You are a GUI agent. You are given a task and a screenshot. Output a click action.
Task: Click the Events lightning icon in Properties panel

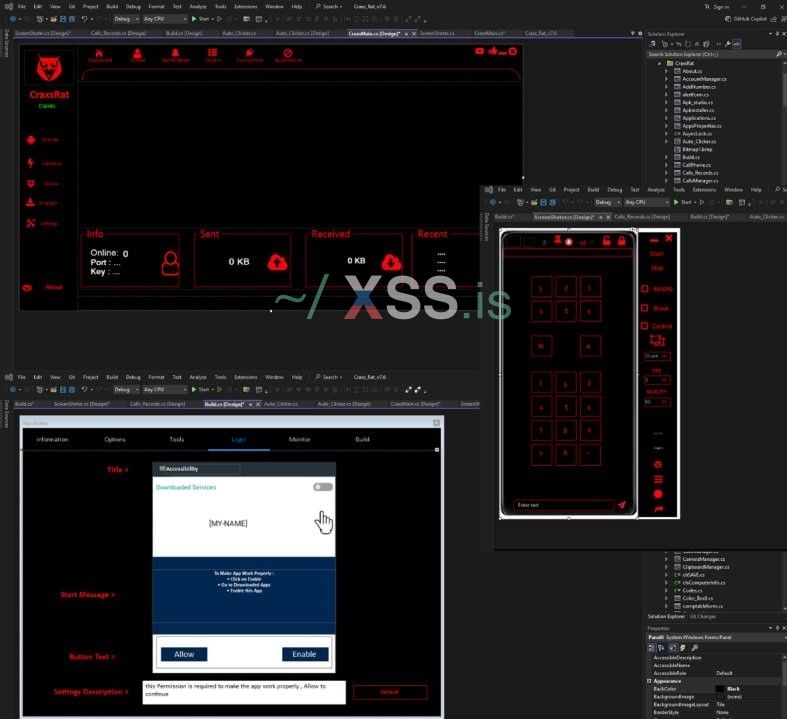coord(683,648)
